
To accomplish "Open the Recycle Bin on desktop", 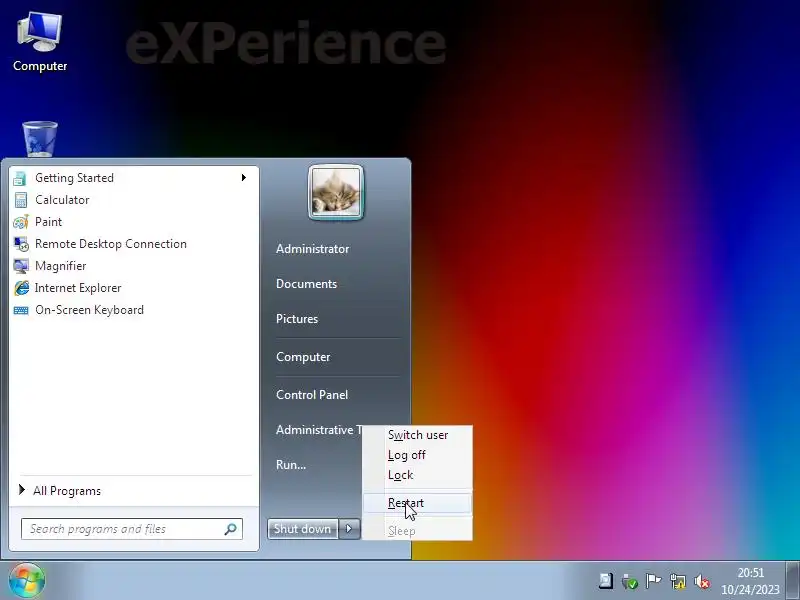I will [40, 139].
